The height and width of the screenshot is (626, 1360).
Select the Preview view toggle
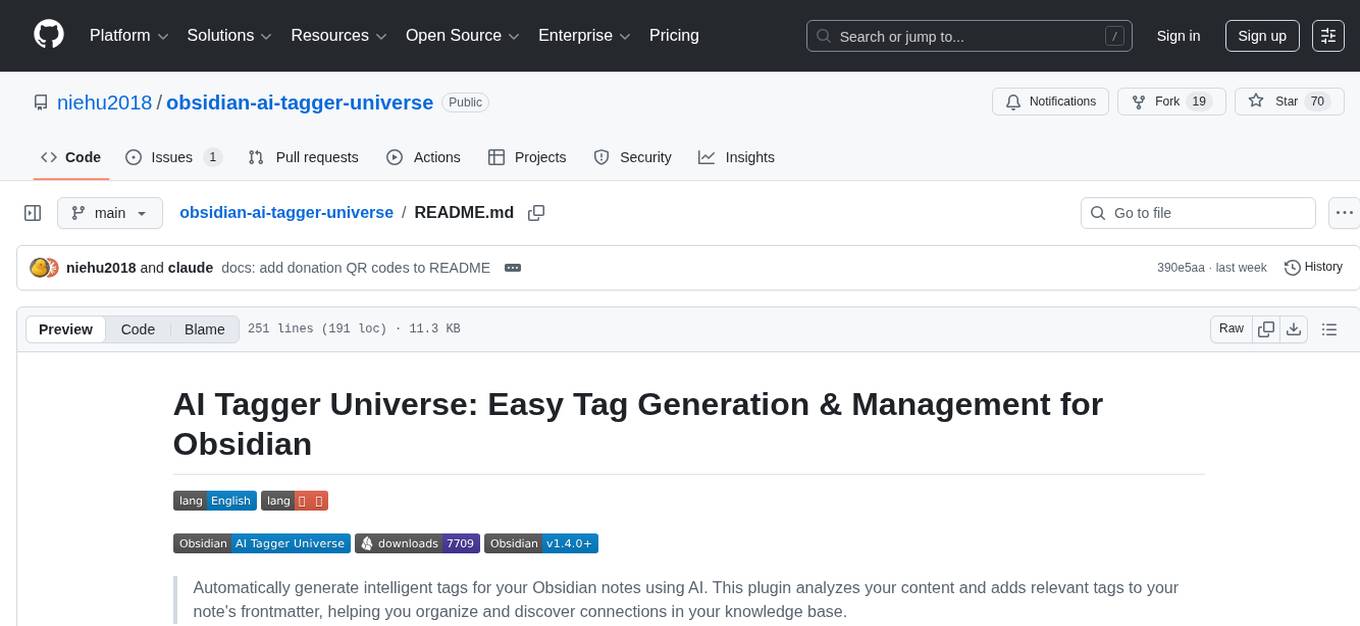(x=66, y=329)
